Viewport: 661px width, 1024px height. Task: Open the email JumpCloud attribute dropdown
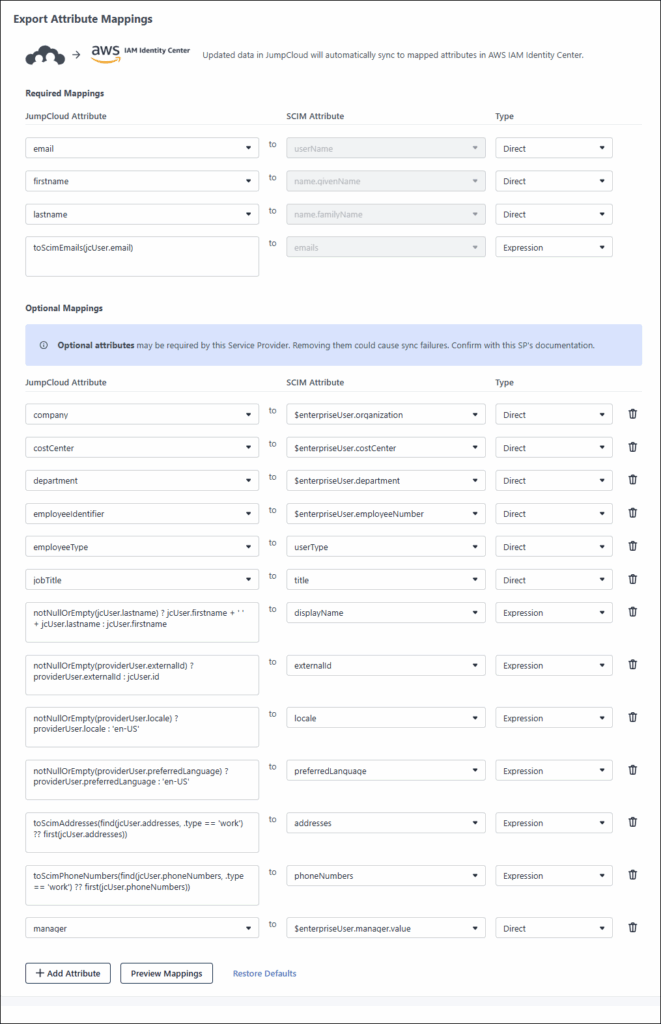142,149
